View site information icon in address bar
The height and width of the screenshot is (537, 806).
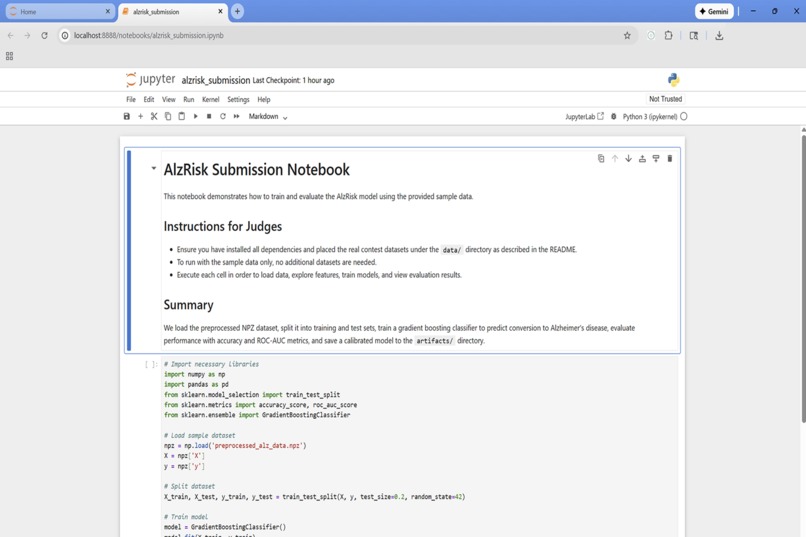65,35
